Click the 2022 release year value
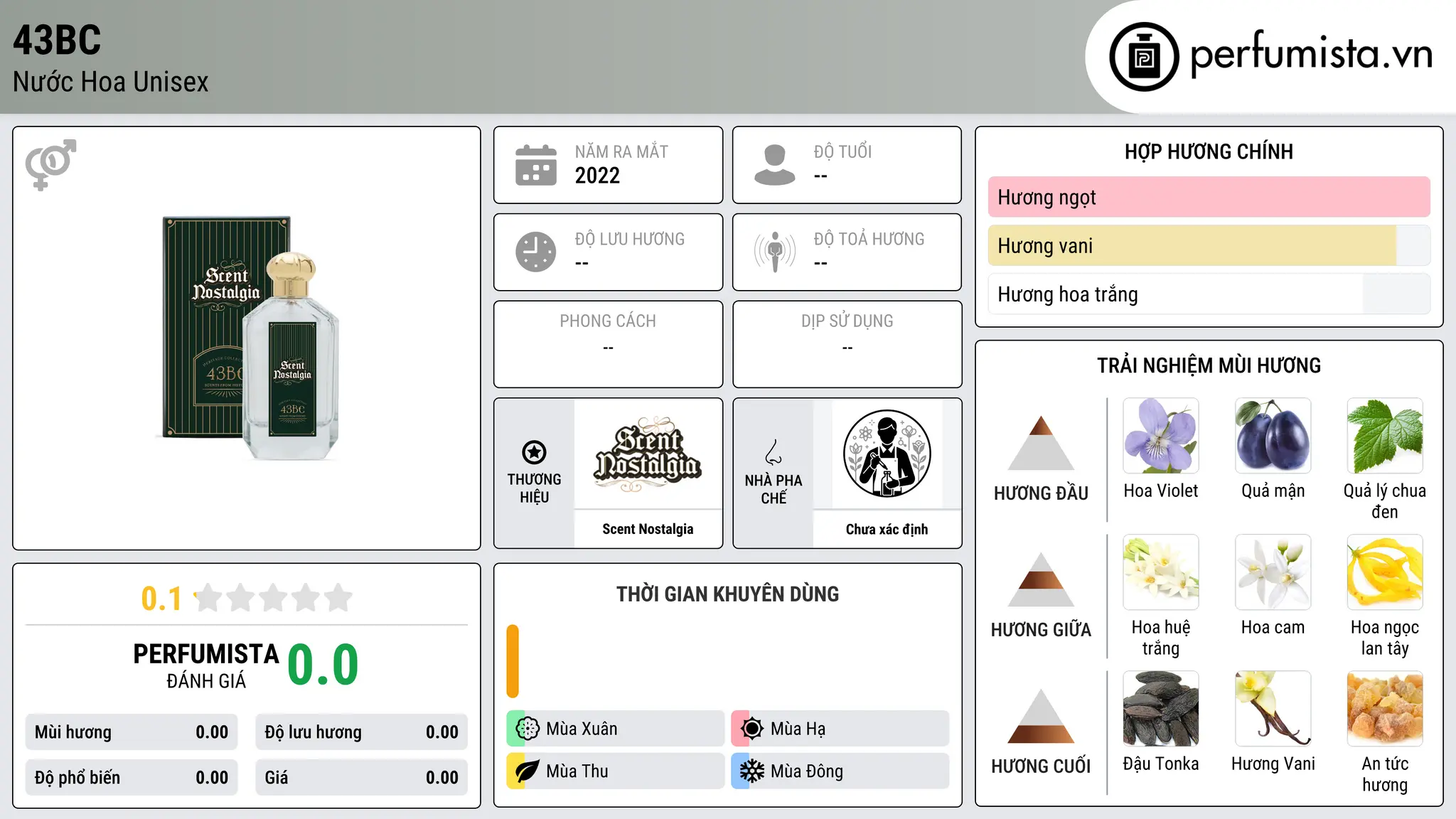This screenshot has width=1456, height=819. click(x=597, y=176)
